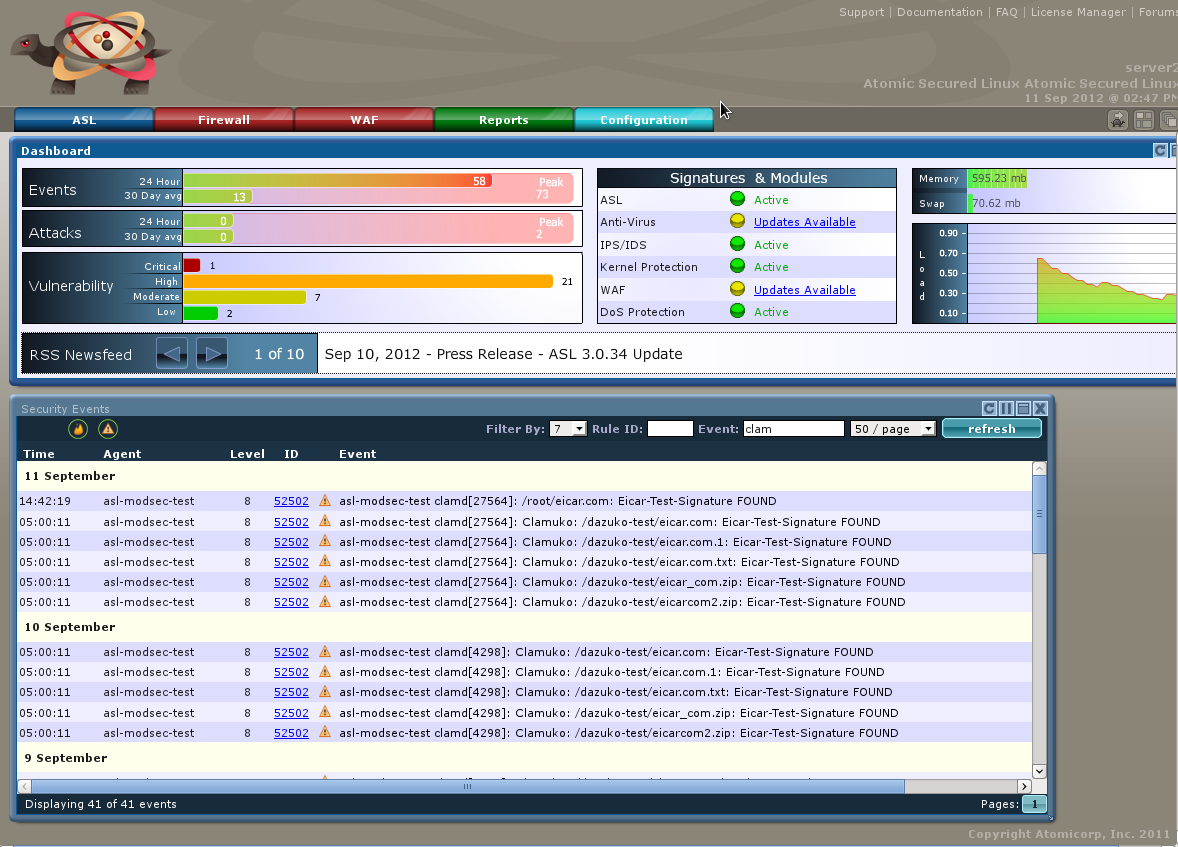Click the events list scroll right arrow

click(1024, 786)
